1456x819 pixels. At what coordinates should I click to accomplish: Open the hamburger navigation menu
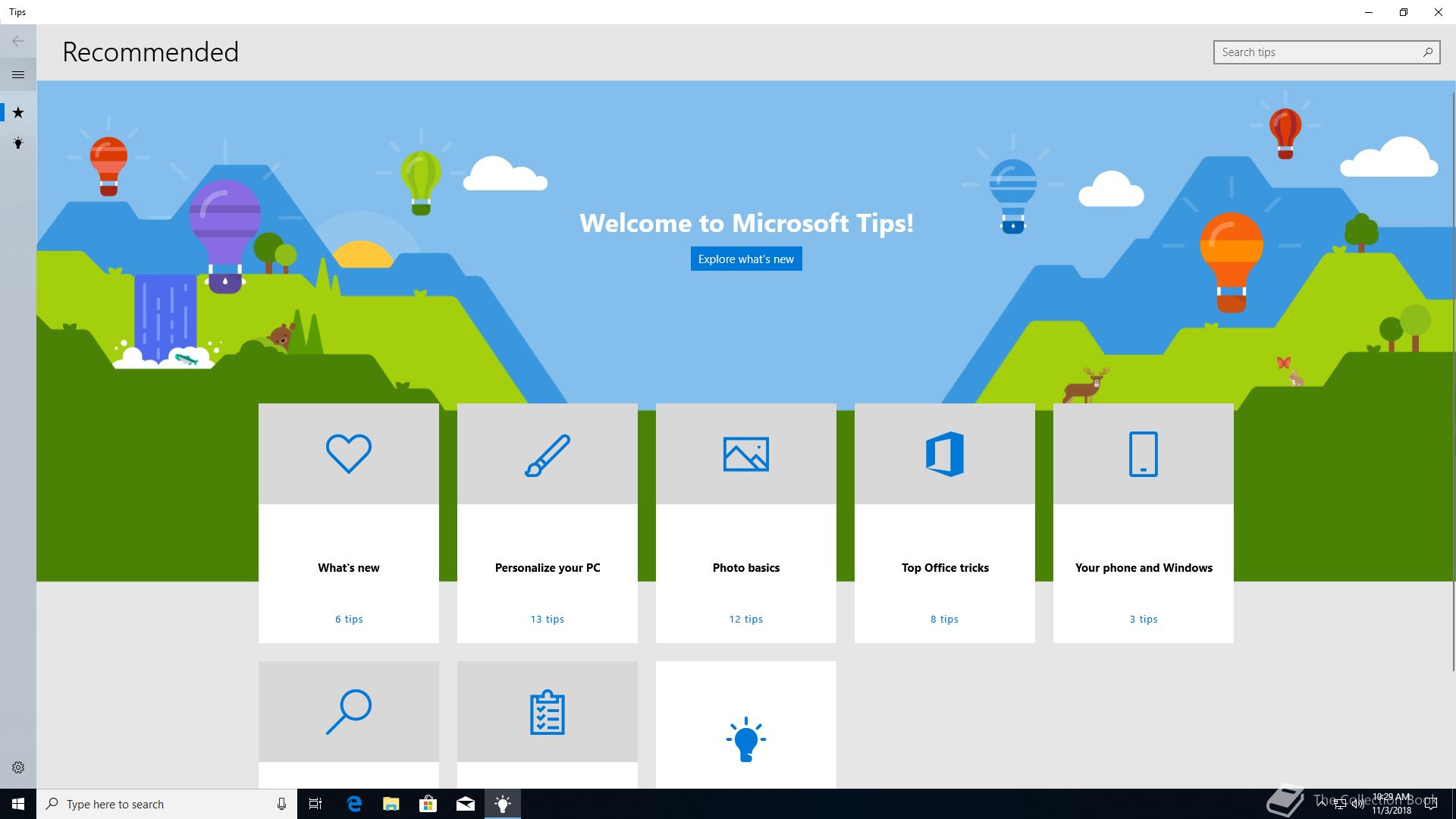pos(18,74)
